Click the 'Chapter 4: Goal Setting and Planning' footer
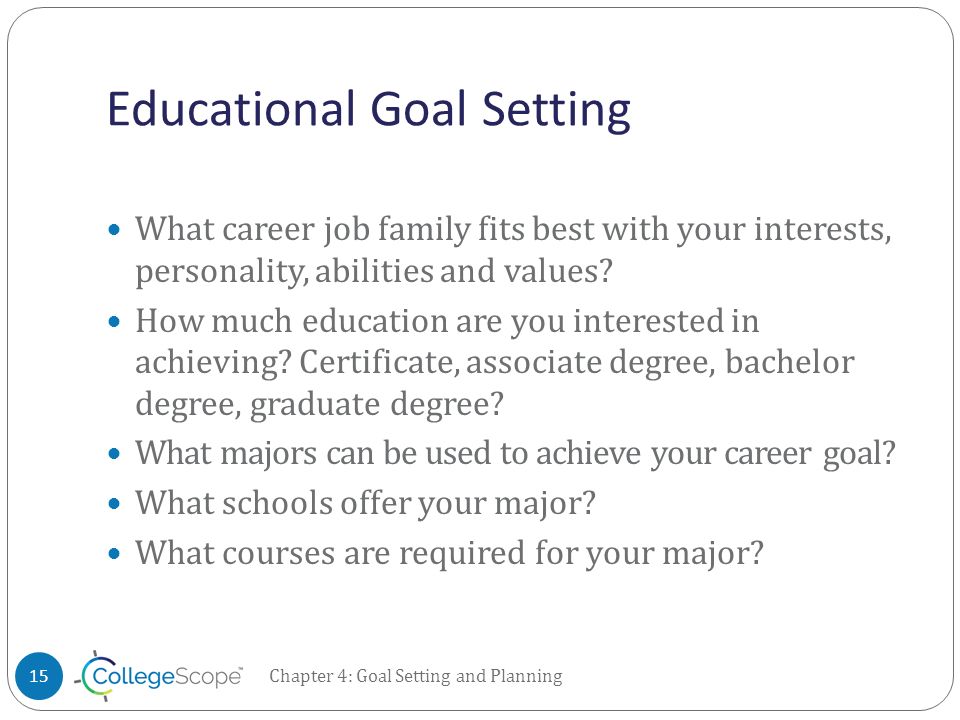Viewport: 960px width, 720px height. 416,676
